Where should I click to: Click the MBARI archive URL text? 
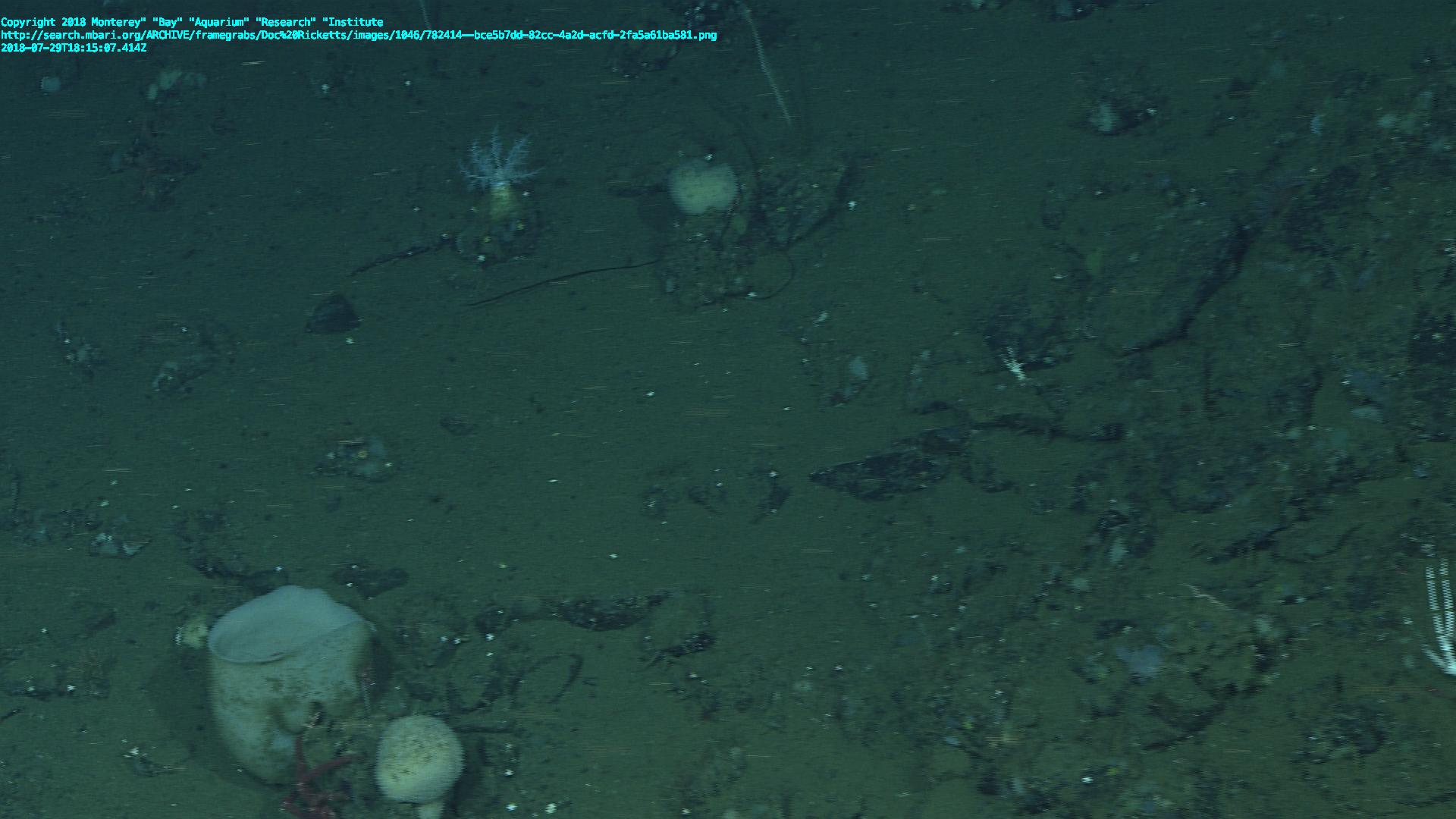pos(358,35)
